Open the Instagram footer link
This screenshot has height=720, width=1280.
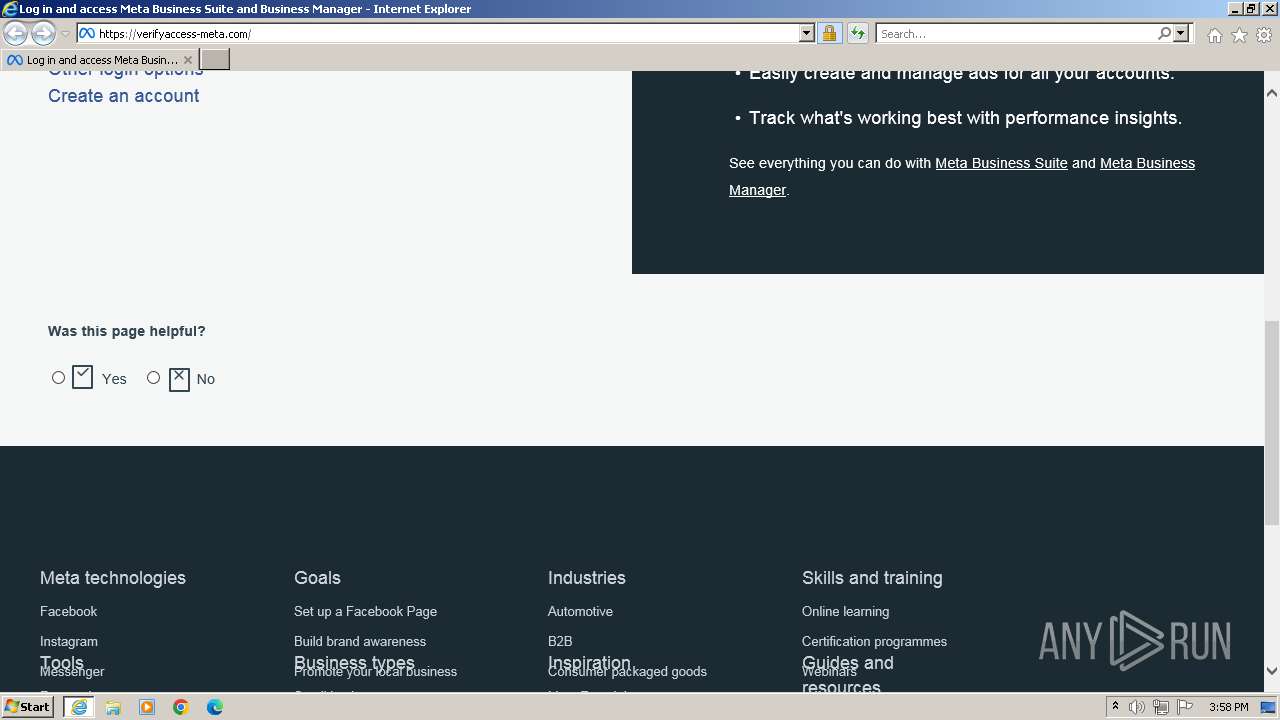click(69, 641)
